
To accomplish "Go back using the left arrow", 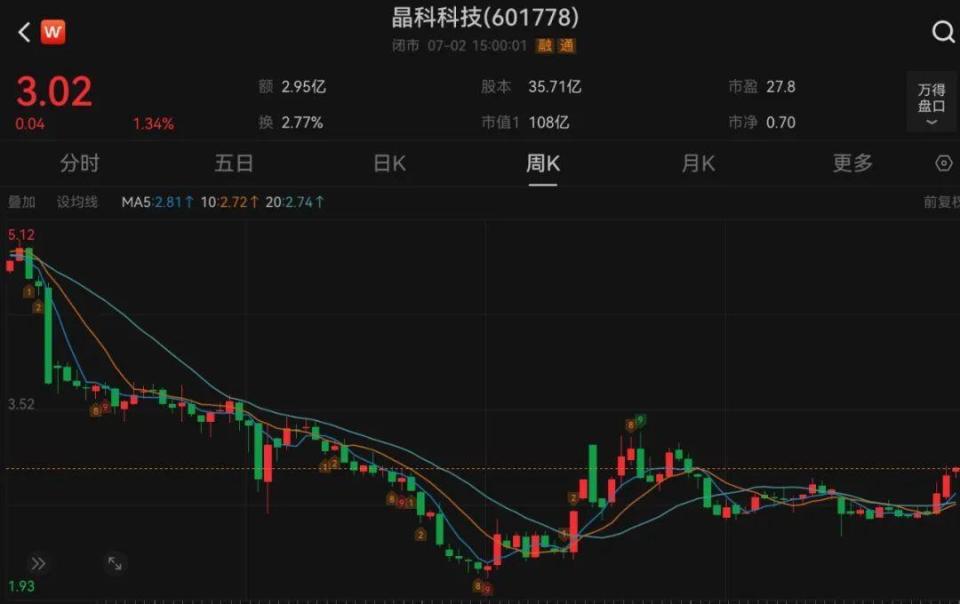I will click(x=24, y=32).
